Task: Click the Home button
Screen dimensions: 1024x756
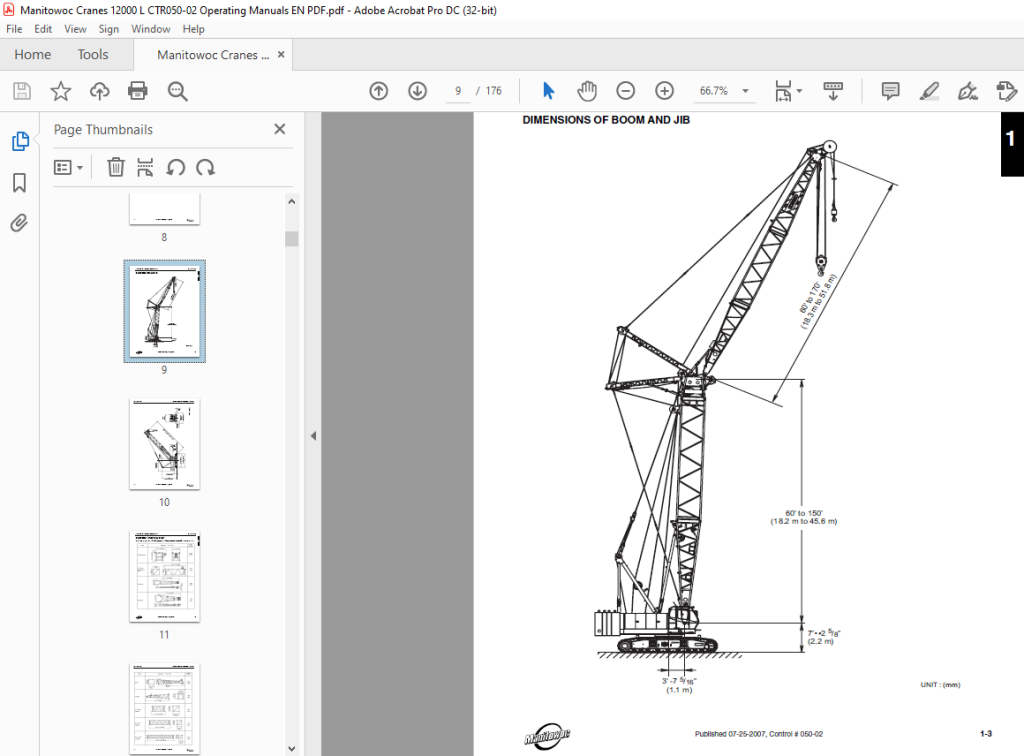Action: click(33, 55)
